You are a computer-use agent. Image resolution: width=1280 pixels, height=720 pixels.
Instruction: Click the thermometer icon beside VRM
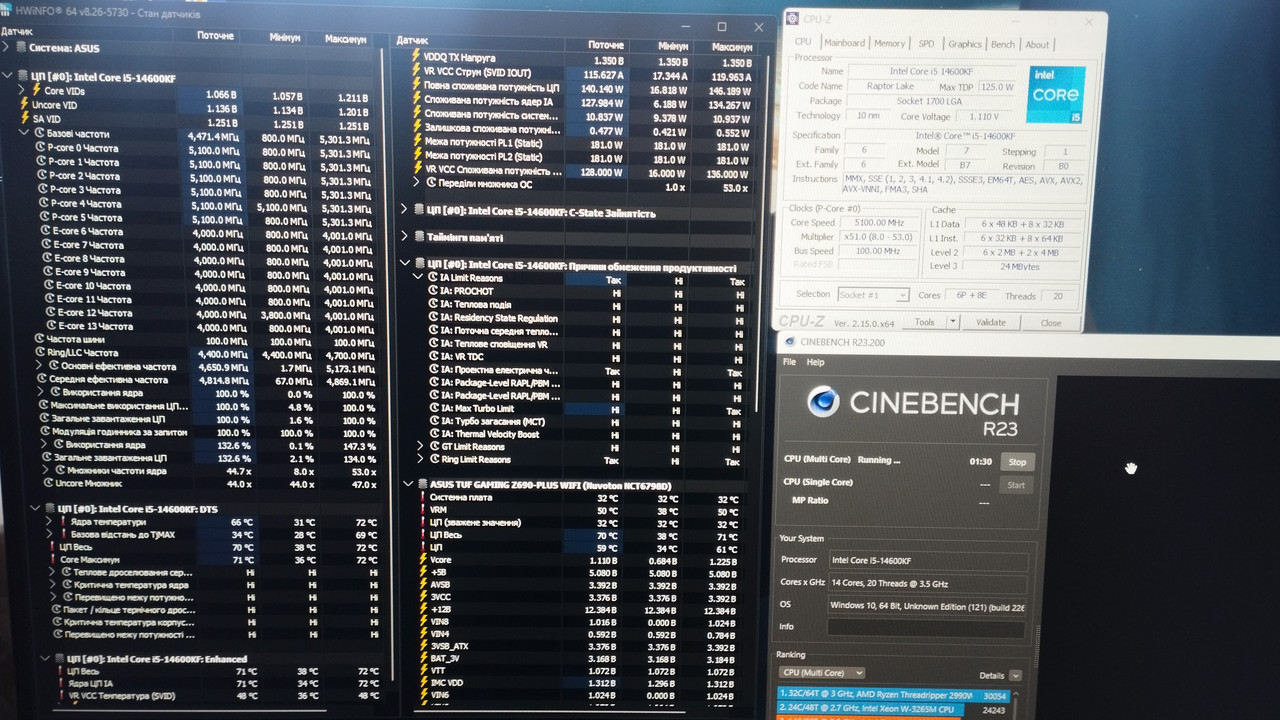click(x=423, y=510)
